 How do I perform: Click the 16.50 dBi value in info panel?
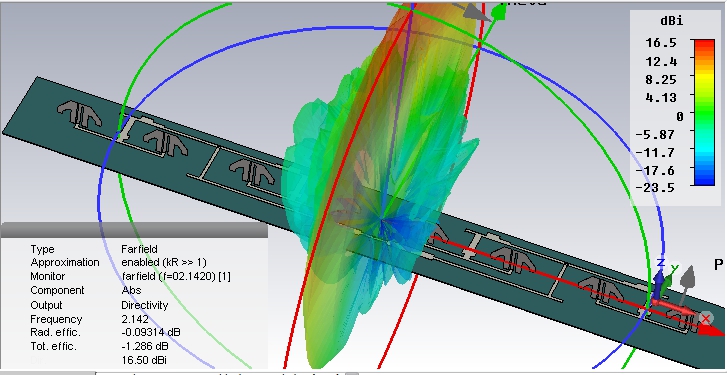click(144, 360)
